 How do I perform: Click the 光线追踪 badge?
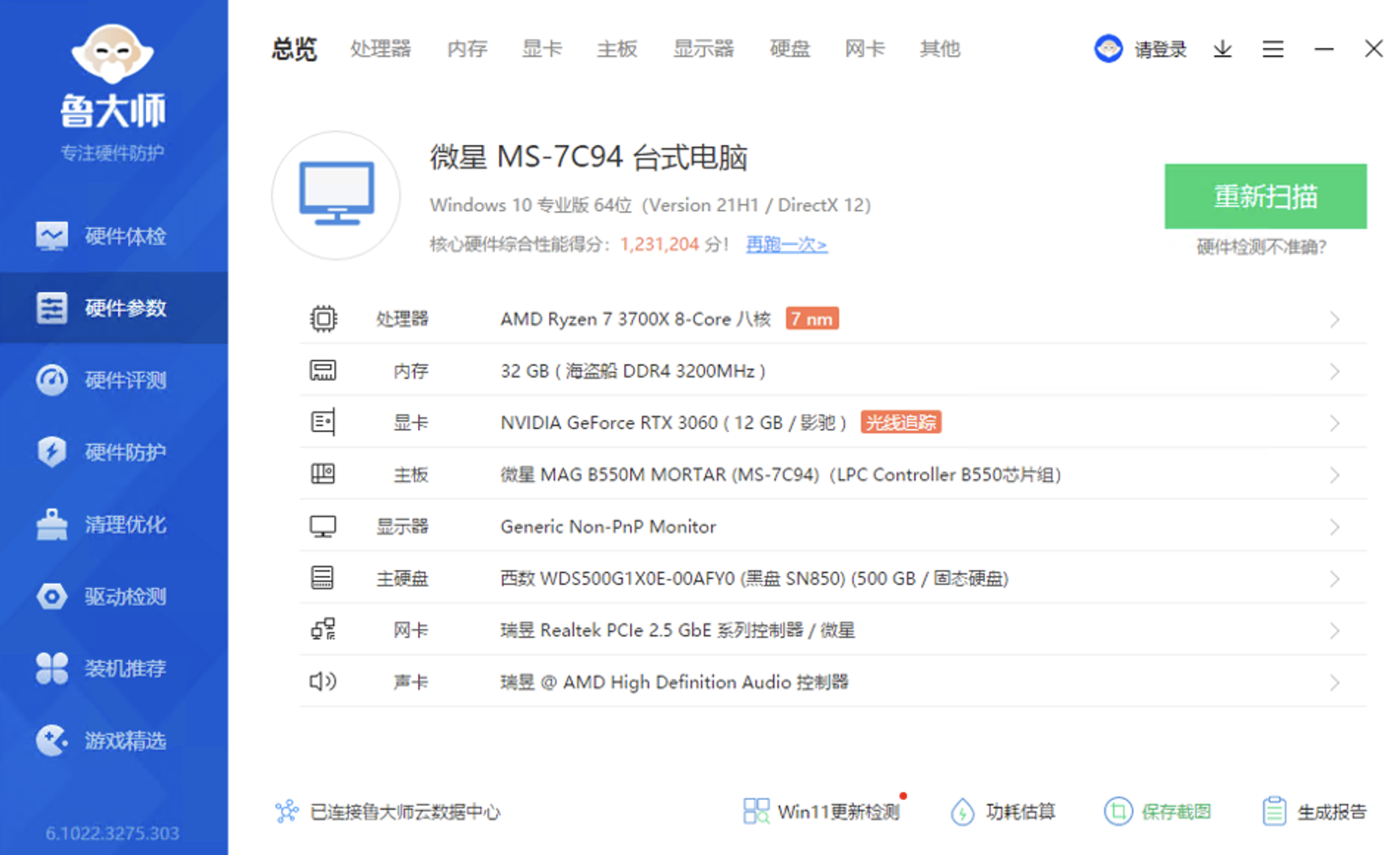(x=901, y=422)
